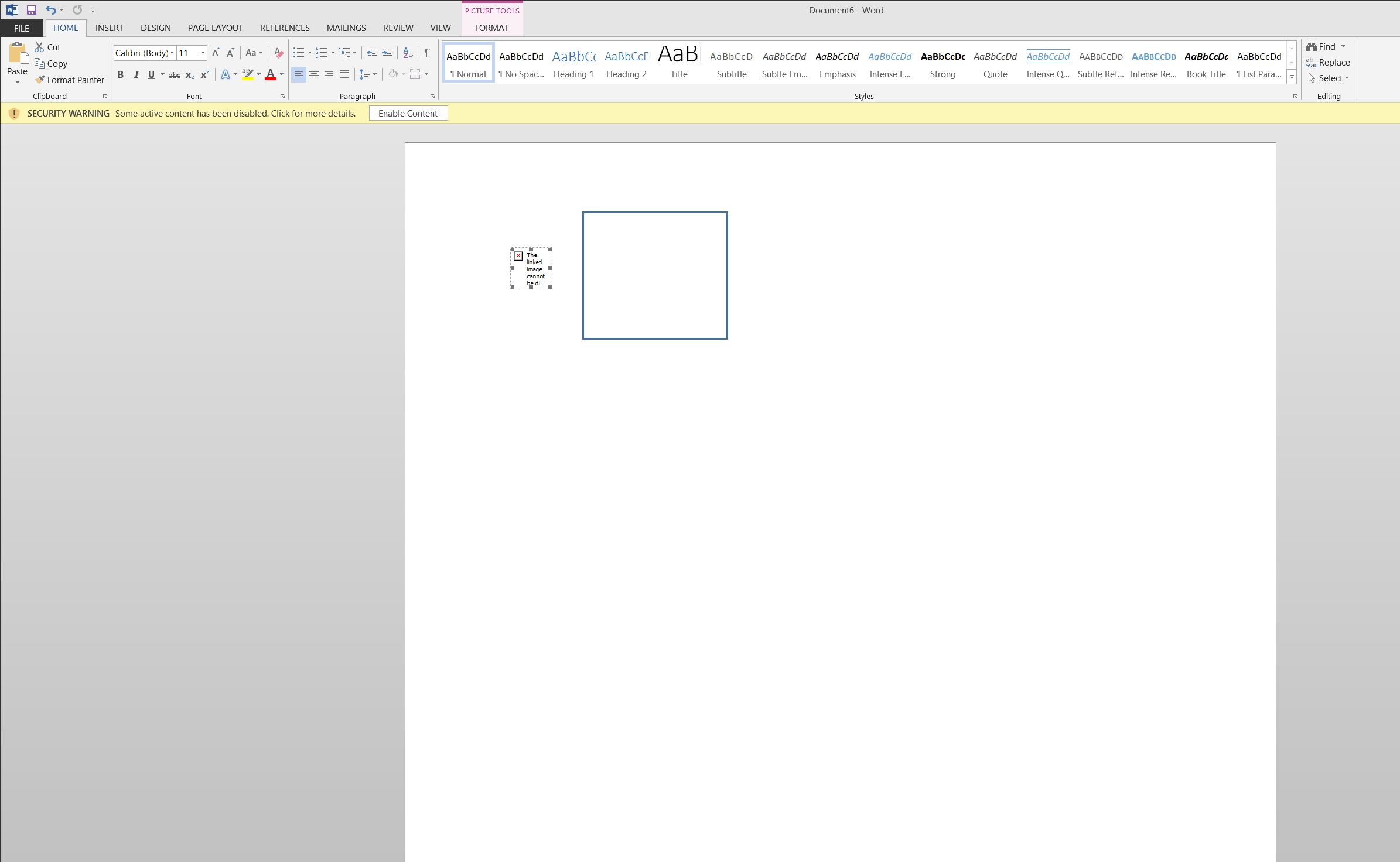The width and height of the screenshot is (1400, 862).
Task: Click the Superscript icon
Action: coord(204,74)
